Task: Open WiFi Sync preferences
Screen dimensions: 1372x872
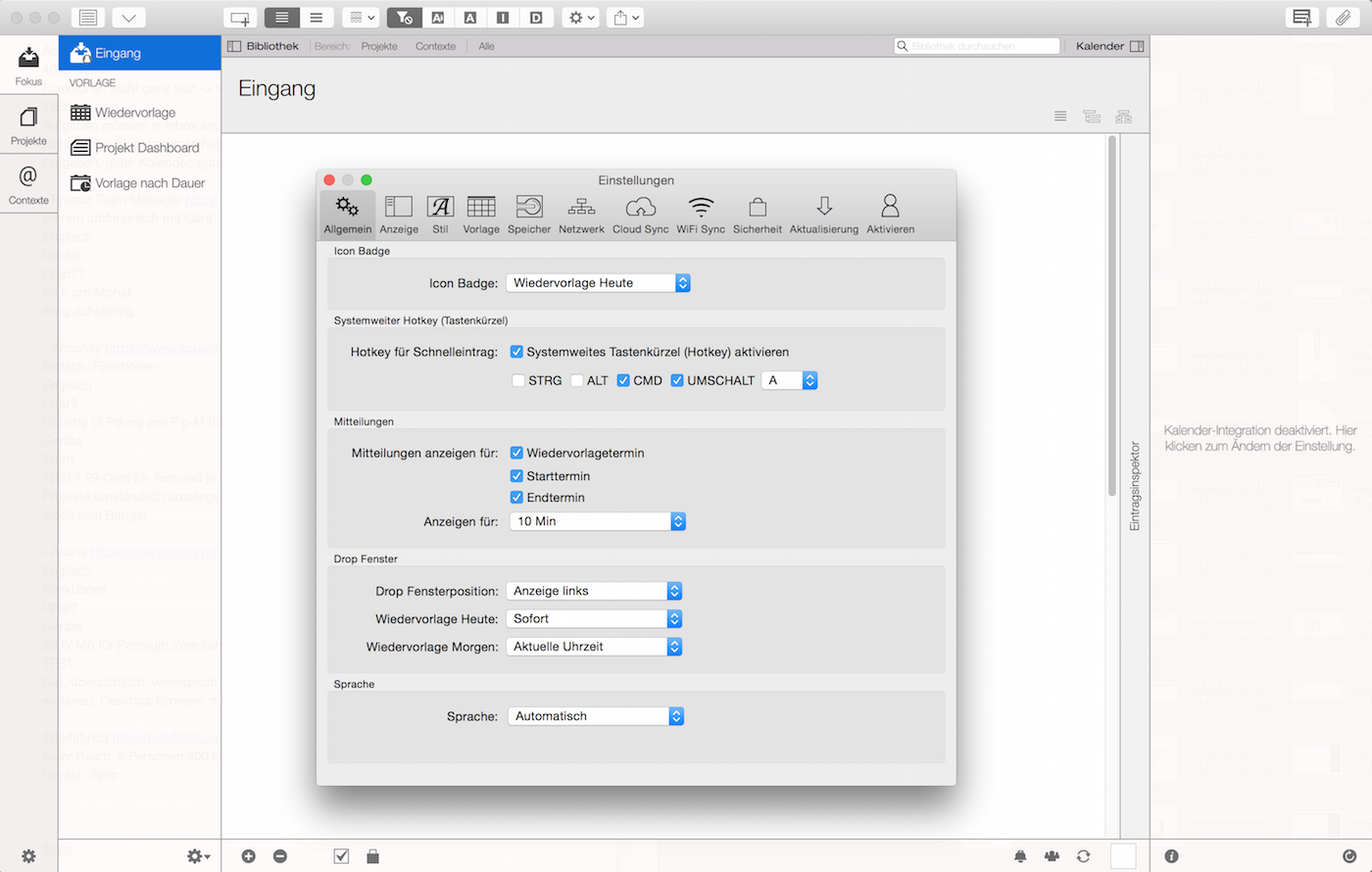Action: coord(701,215)
